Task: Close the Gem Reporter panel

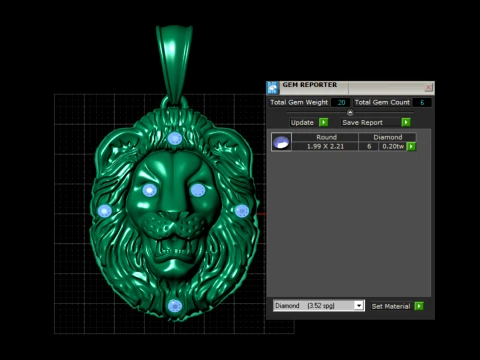Action: pos(428,88)
